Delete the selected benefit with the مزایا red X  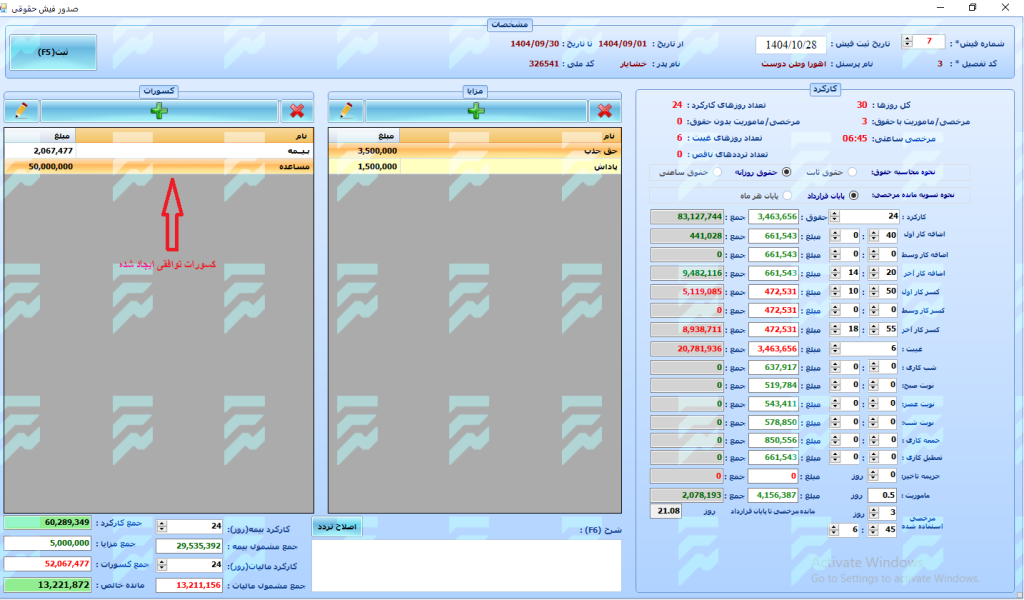[x=603, y=111]
